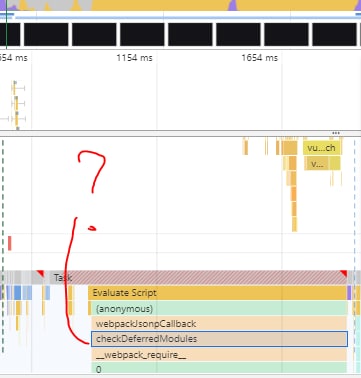Click the 1654 ms ruler label
Screen dimensions: 361x378
259,58
